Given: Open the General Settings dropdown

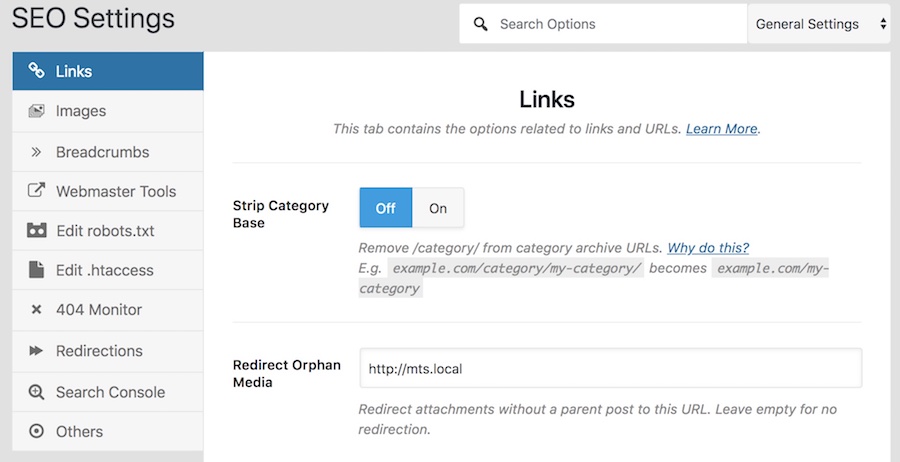Looking at the screenshot, I should (x=819, y=24).
